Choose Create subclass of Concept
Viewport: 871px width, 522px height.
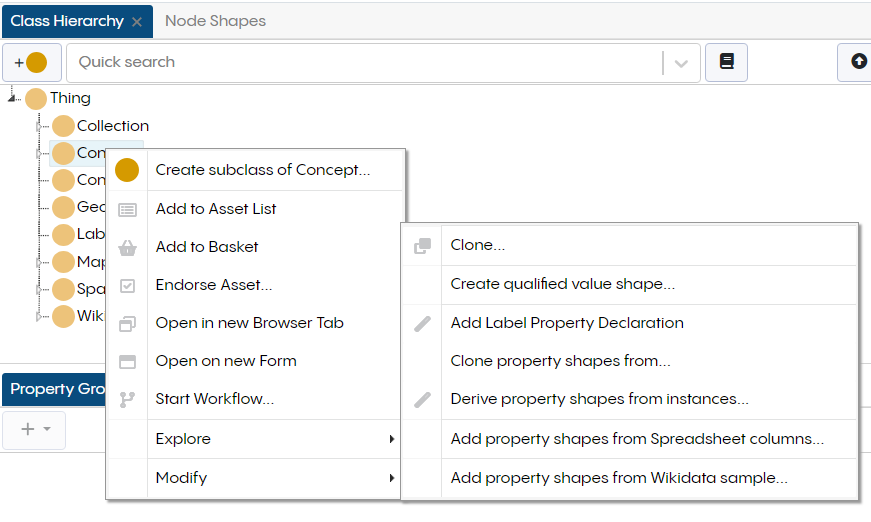(254, 170)
